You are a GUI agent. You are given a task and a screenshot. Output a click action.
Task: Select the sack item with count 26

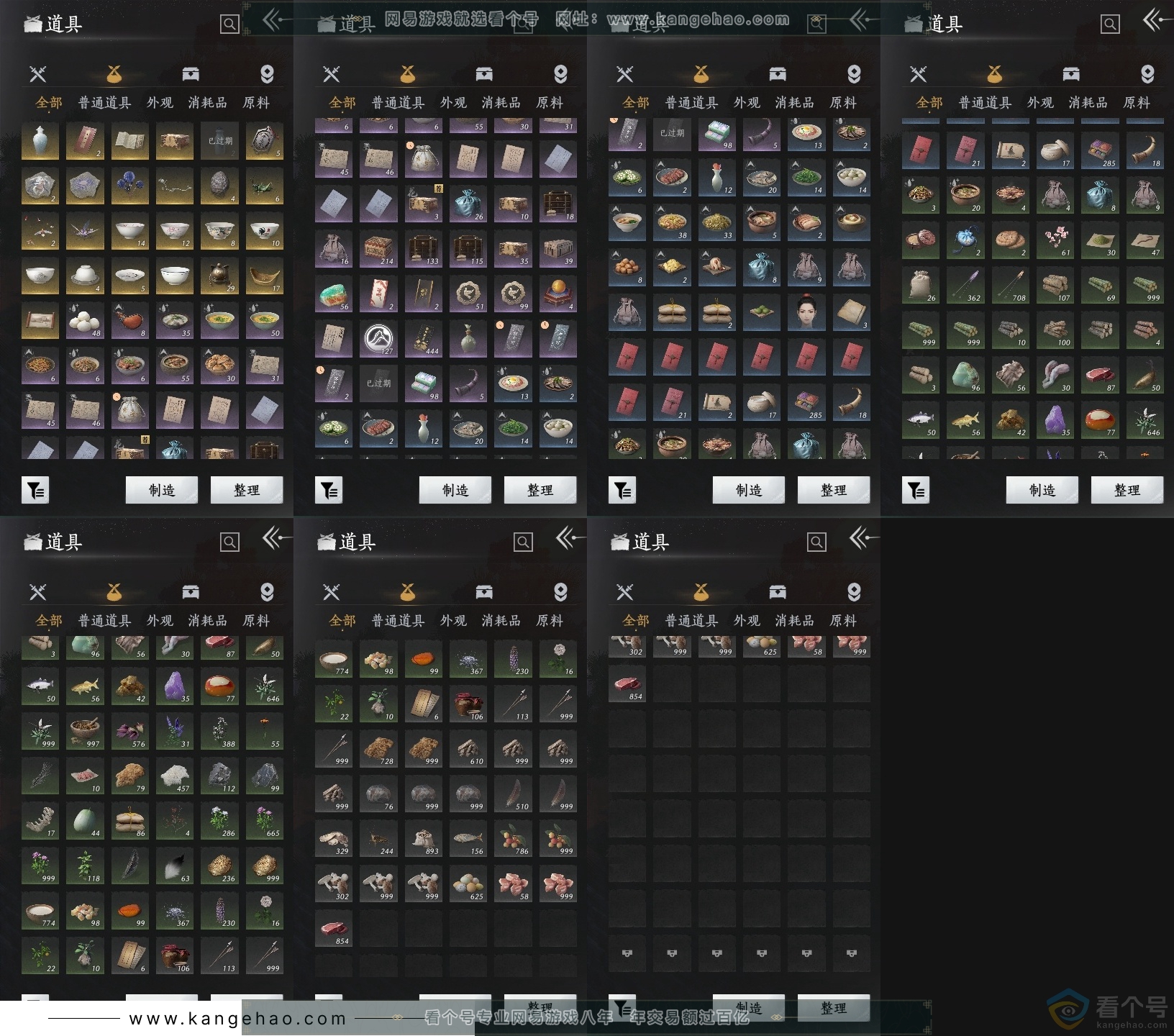(x=921, y=285)
